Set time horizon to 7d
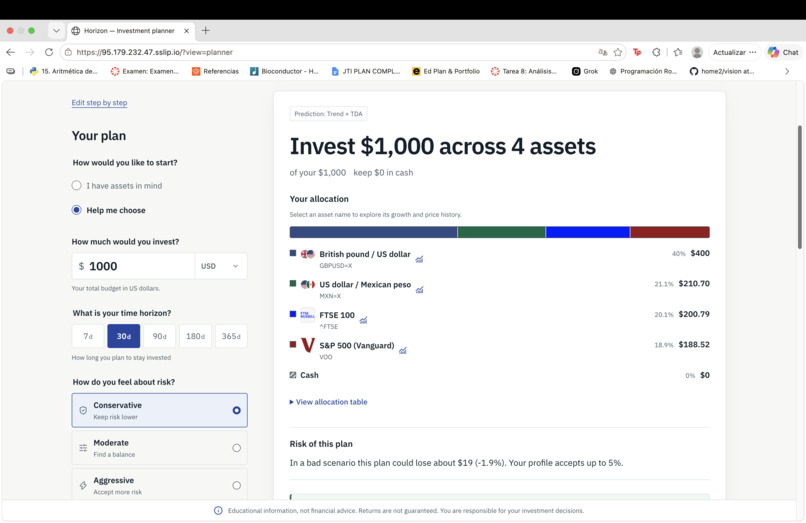This screenshot has height=523, width=806. pos(88,336)
